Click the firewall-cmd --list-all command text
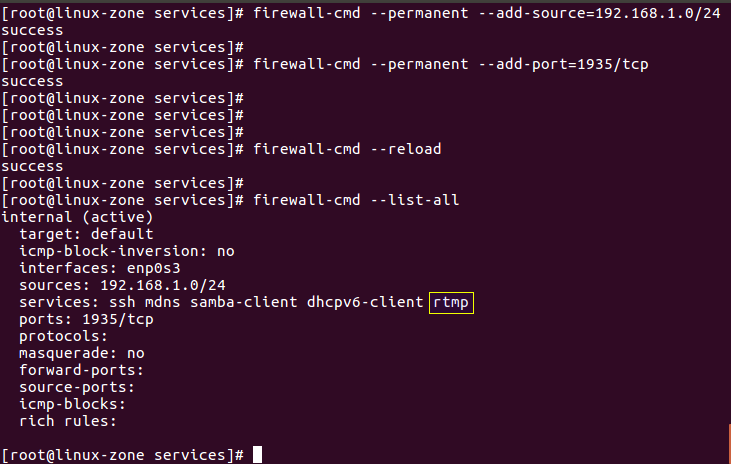Screen dimensions: 731x464 (x=356, y=200)
